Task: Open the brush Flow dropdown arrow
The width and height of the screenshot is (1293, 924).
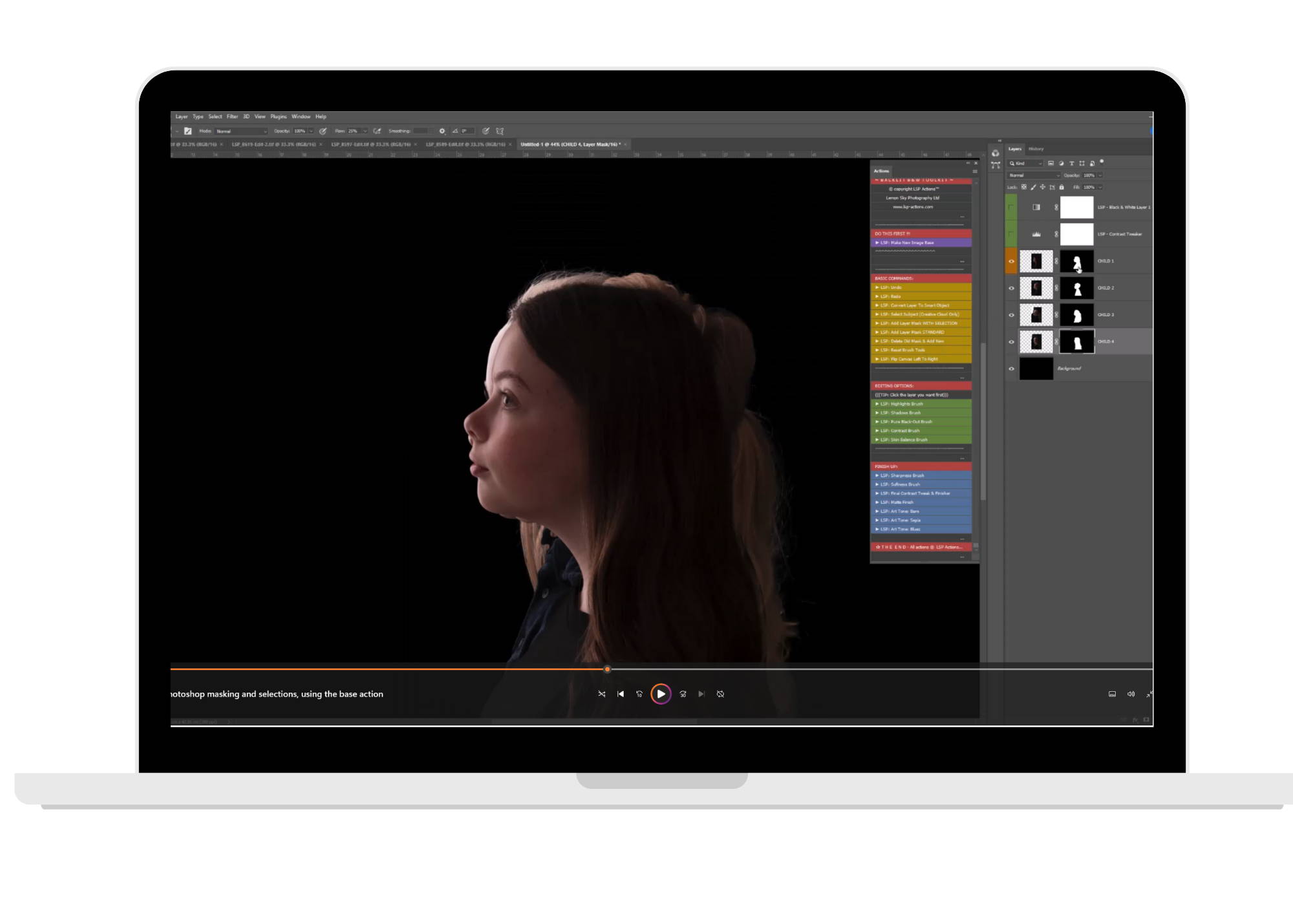Action: [x=365, y=131]
